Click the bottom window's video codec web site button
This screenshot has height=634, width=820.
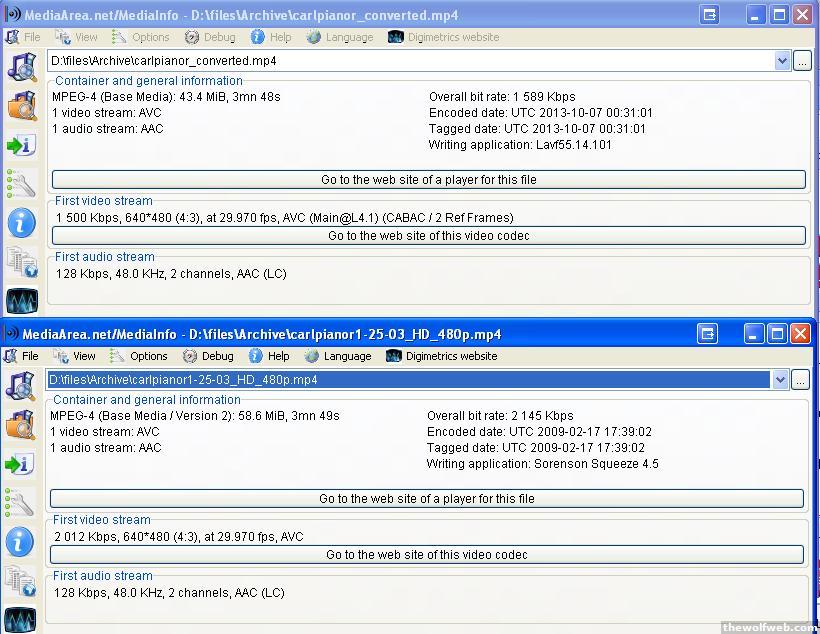click(427, 555)
